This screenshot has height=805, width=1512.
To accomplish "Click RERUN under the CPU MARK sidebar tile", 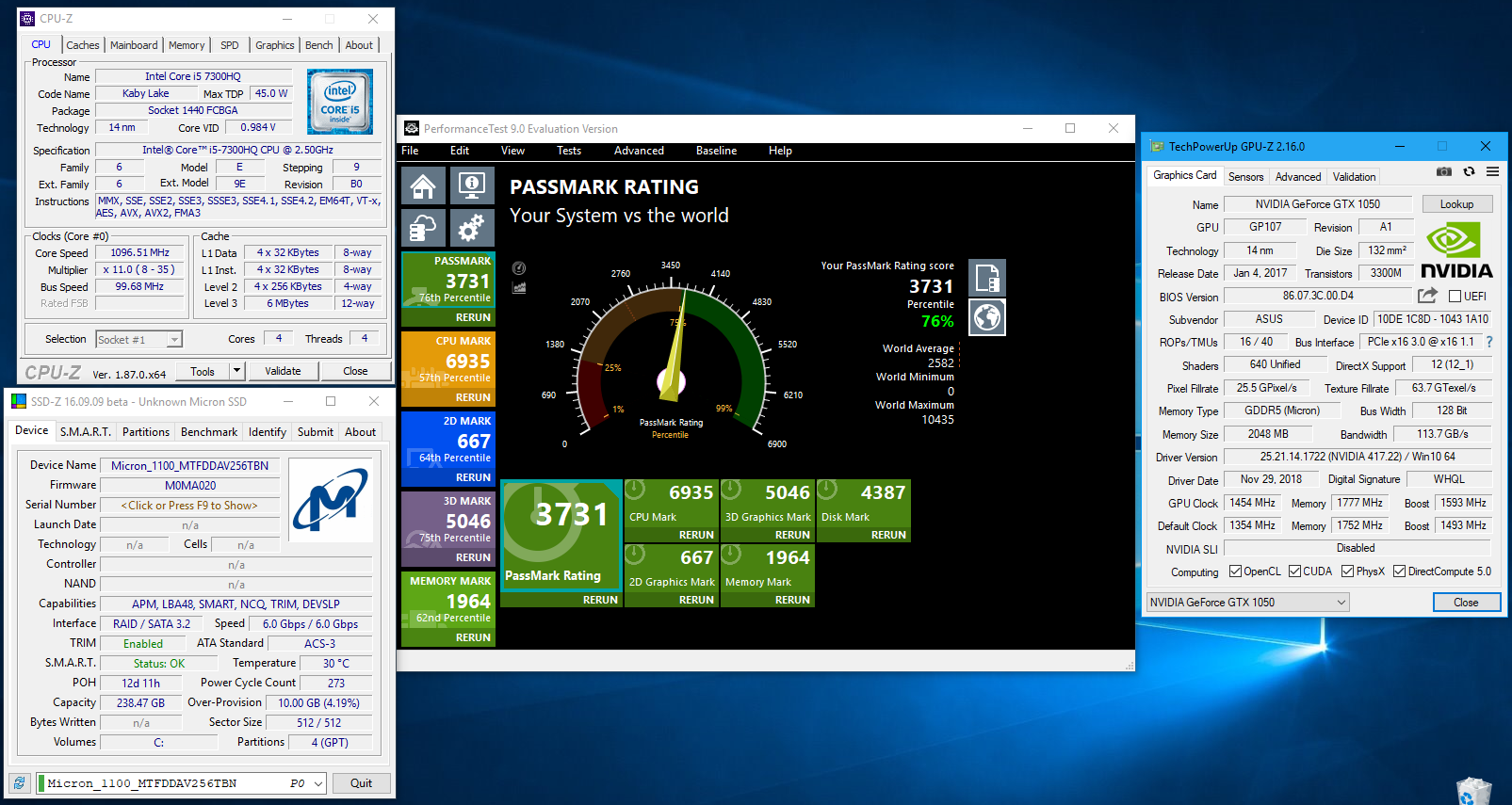I will point(473,397).
